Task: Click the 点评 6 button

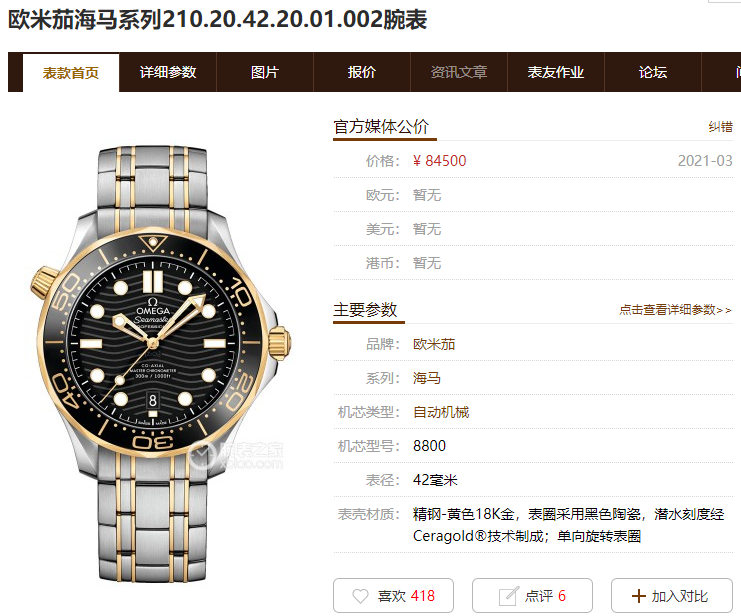Action: click(532, 596)
